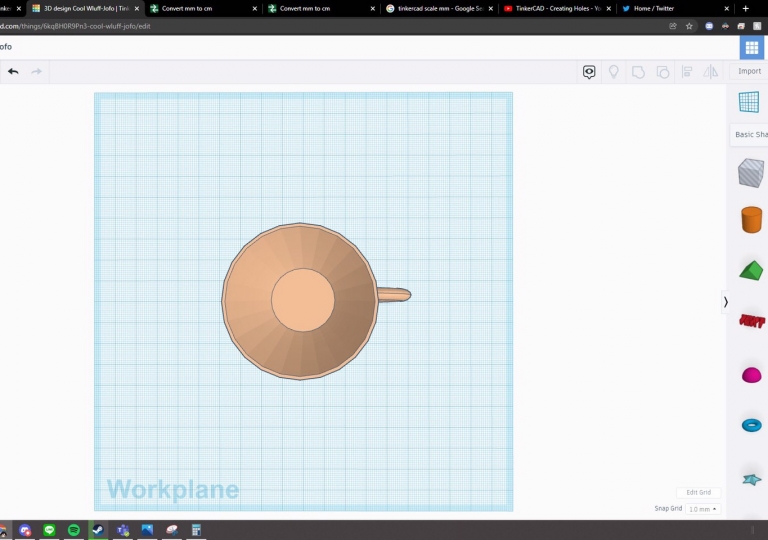Select the Workplane tool in the side panel
Viewport: 768px width, 540px height.
point(749,102)
